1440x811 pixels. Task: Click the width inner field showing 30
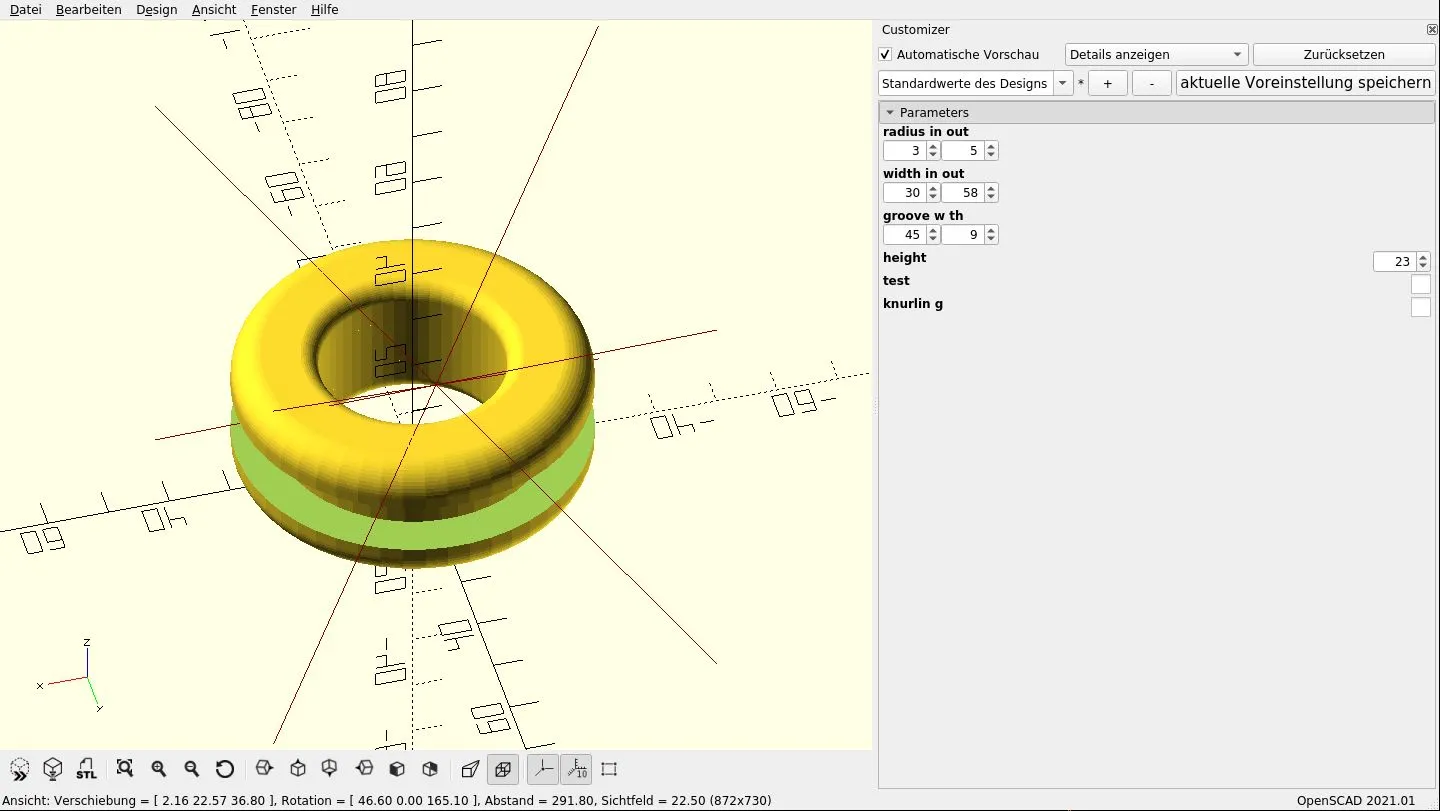[905, 193]
